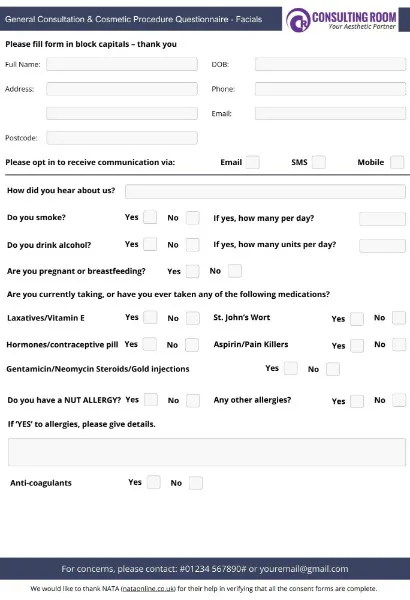Mark No for pregnant or breastfeeding
This screenshot has width=410, height=600.
point(235,271)
